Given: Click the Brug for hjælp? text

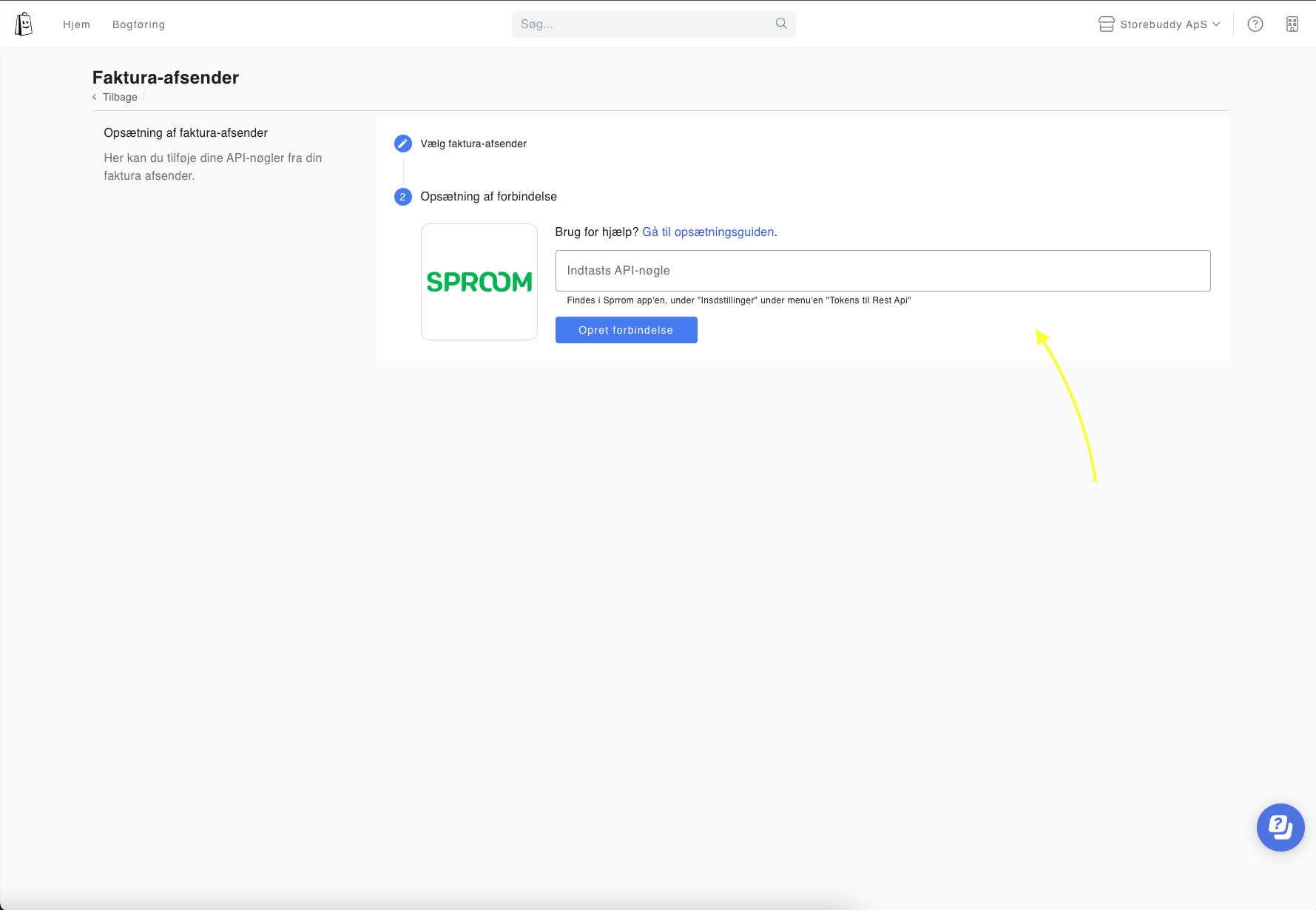Looking at the screenshot, I should 597,232.
